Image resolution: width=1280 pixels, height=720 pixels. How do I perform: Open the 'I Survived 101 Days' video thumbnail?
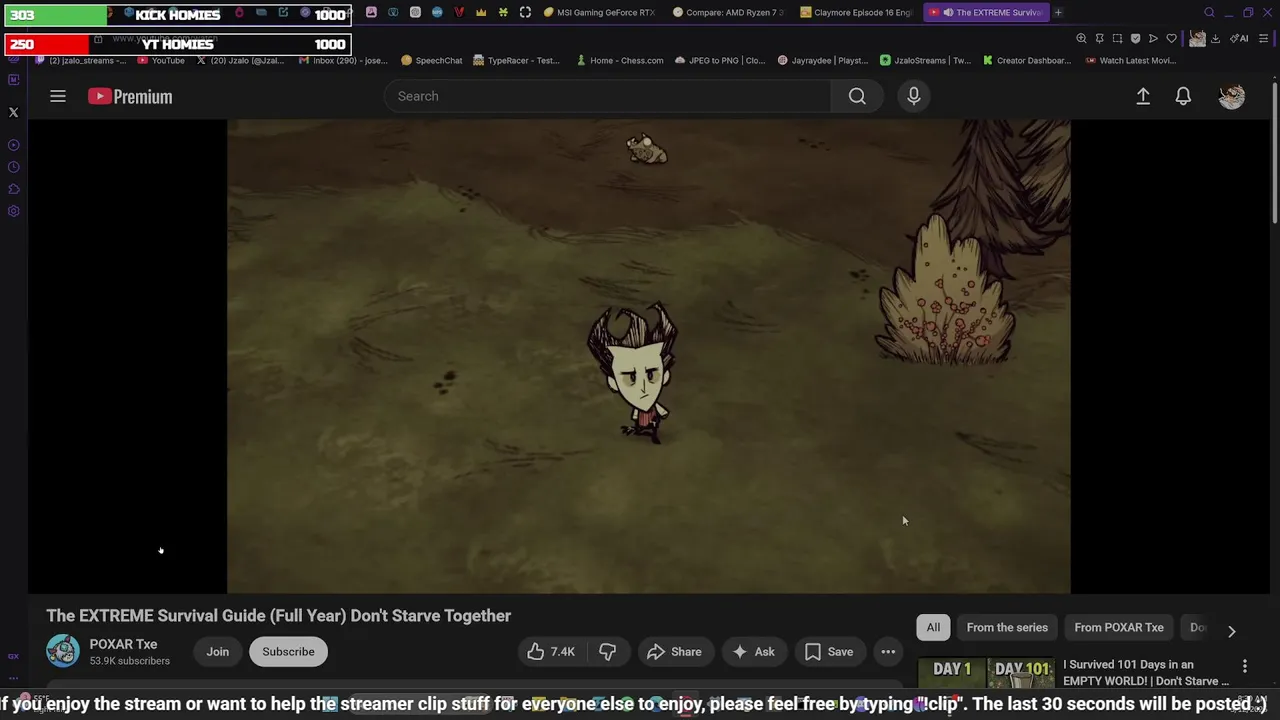985,673
